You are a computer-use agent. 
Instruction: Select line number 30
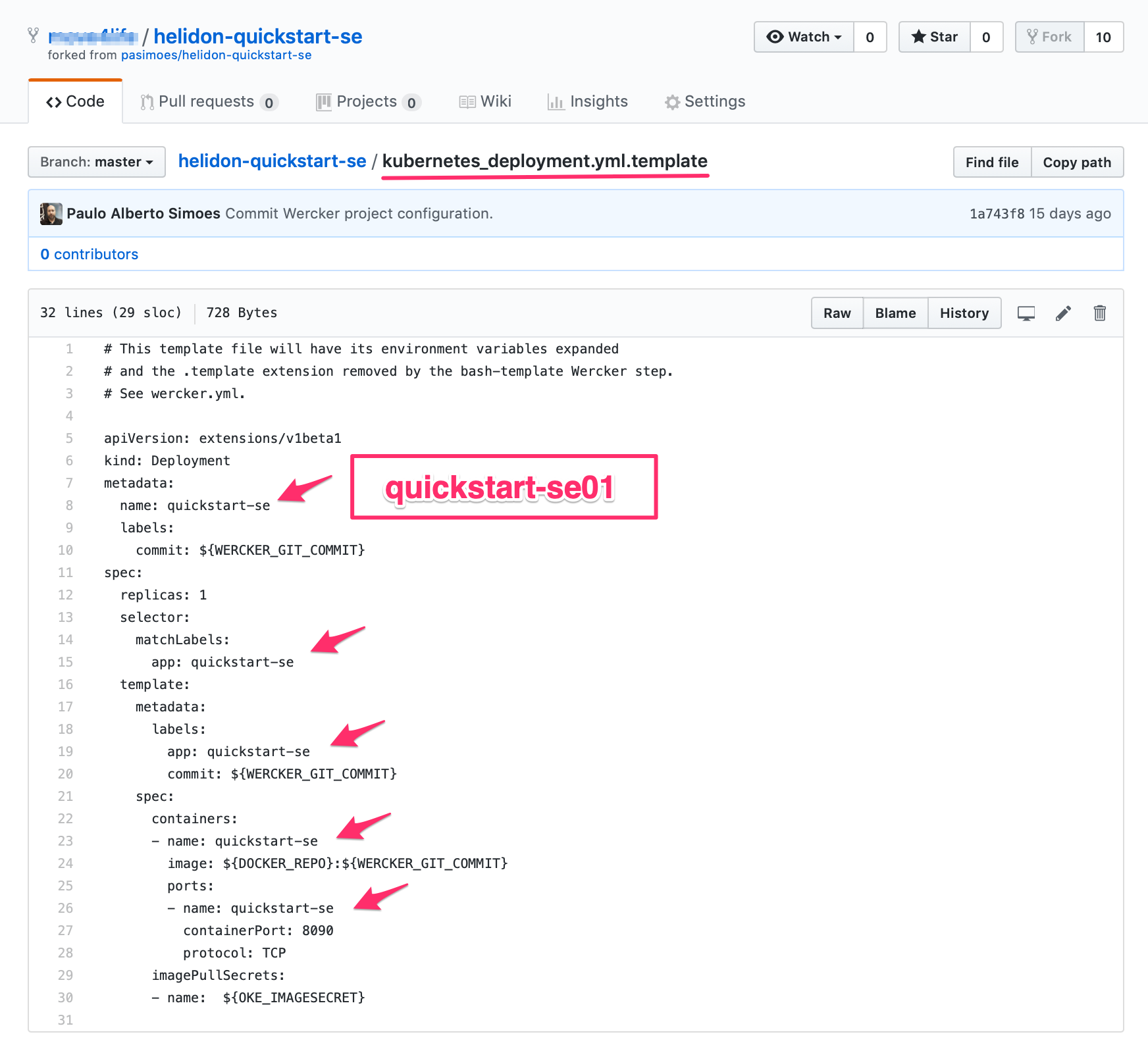click(x=66, y=998)
